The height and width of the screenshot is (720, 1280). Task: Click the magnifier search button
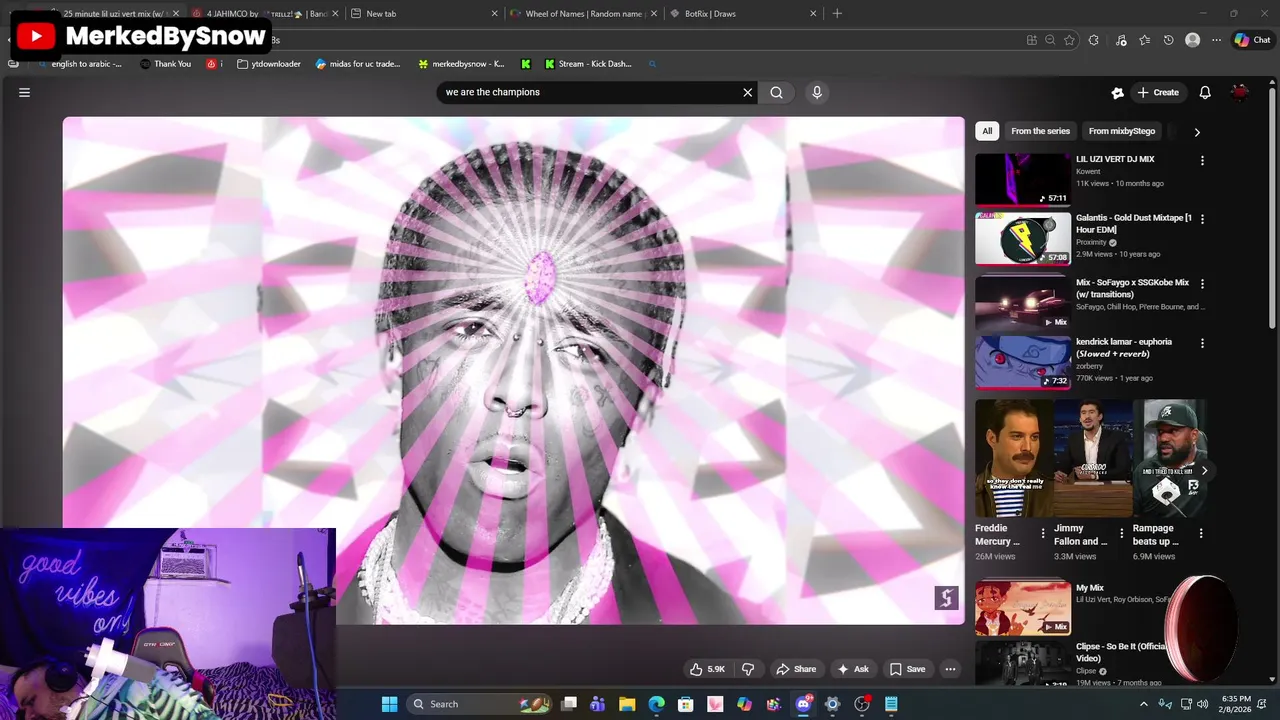coord(776,92)
